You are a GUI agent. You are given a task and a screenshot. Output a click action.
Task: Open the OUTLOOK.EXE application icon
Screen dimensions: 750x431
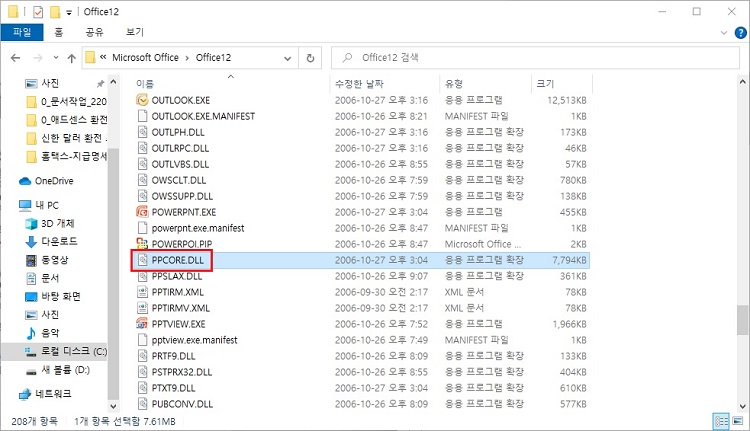click(x=142, y=100)
